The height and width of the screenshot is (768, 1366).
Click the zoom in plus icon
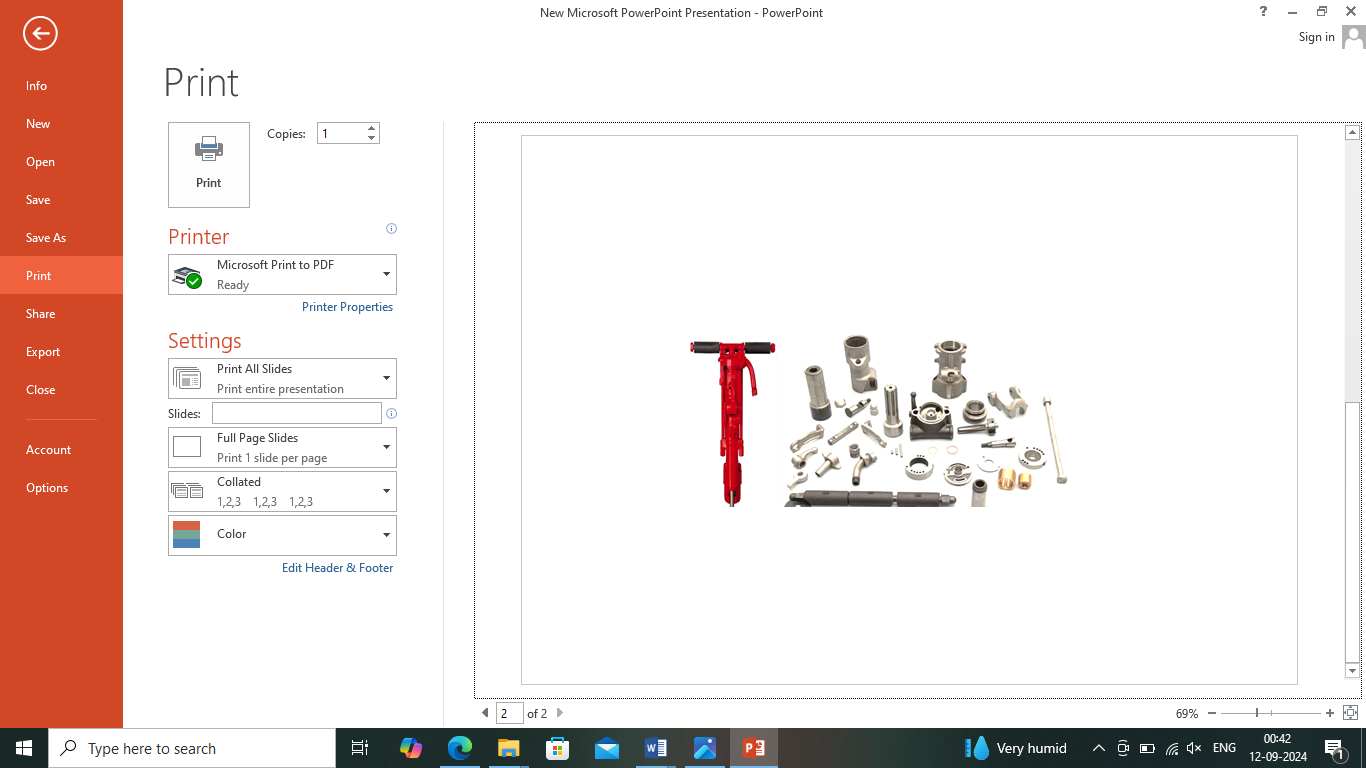tap(1330, 713)
